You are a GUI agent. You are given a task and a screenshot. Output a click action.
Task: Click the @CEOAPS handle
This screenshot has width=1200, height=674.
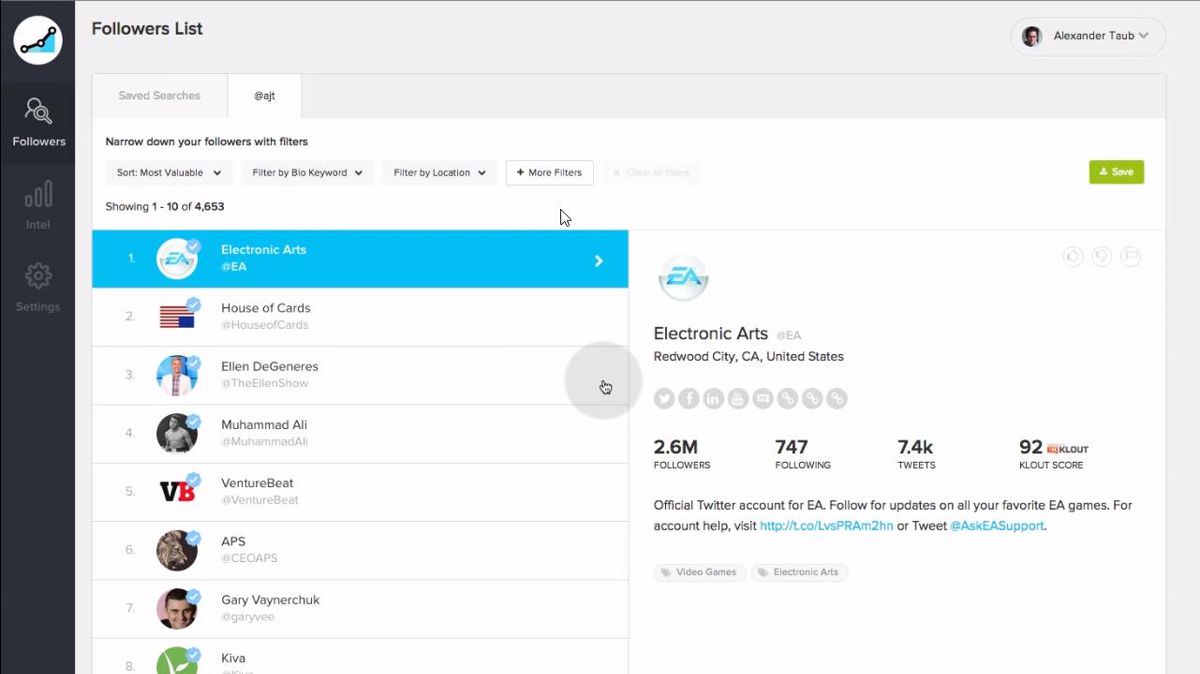tap(249, 558)
